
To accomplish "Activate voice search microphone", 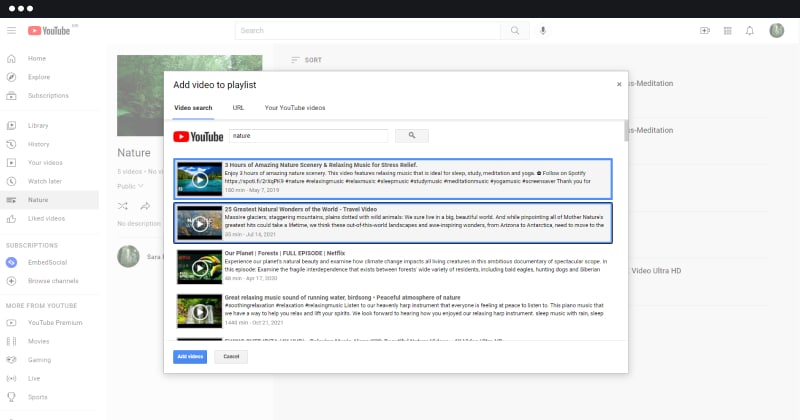I will point(543,31).
